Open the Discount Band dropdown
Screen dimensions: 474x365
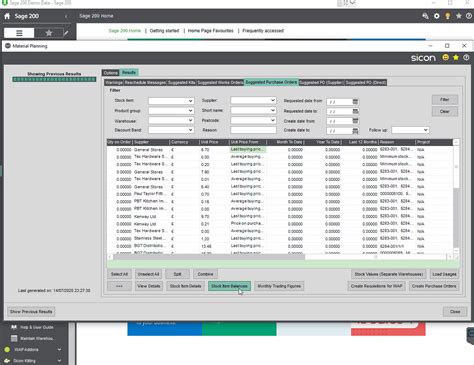click(171, 130)
